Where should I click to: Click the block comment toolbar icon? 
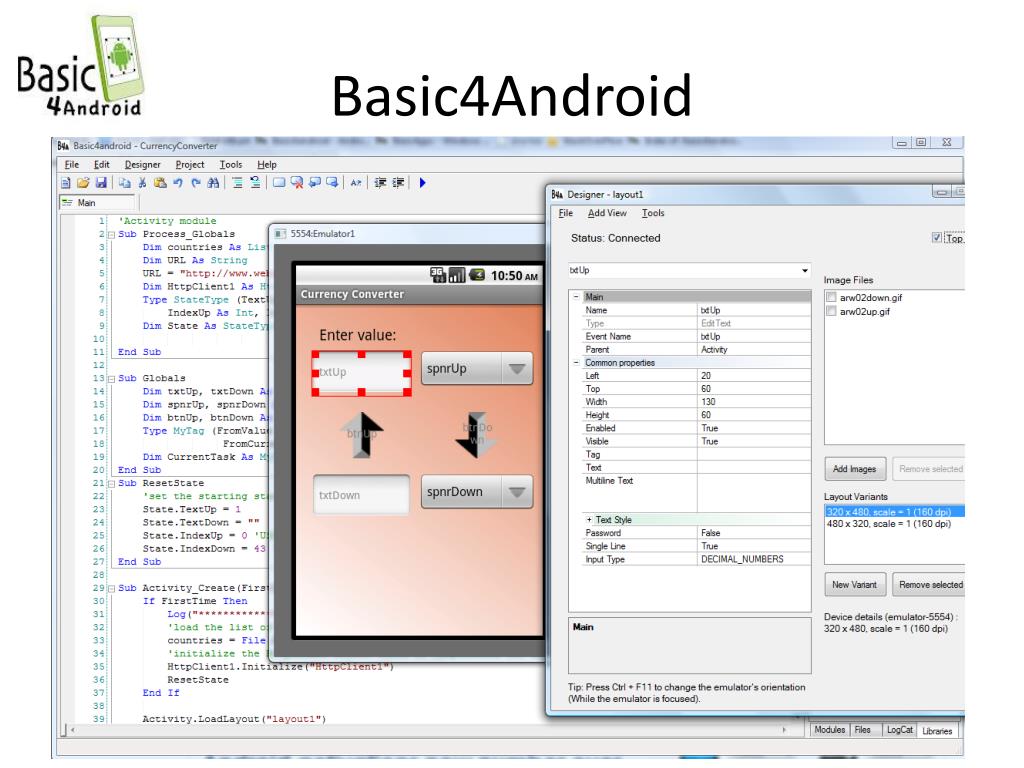(237, 183)
